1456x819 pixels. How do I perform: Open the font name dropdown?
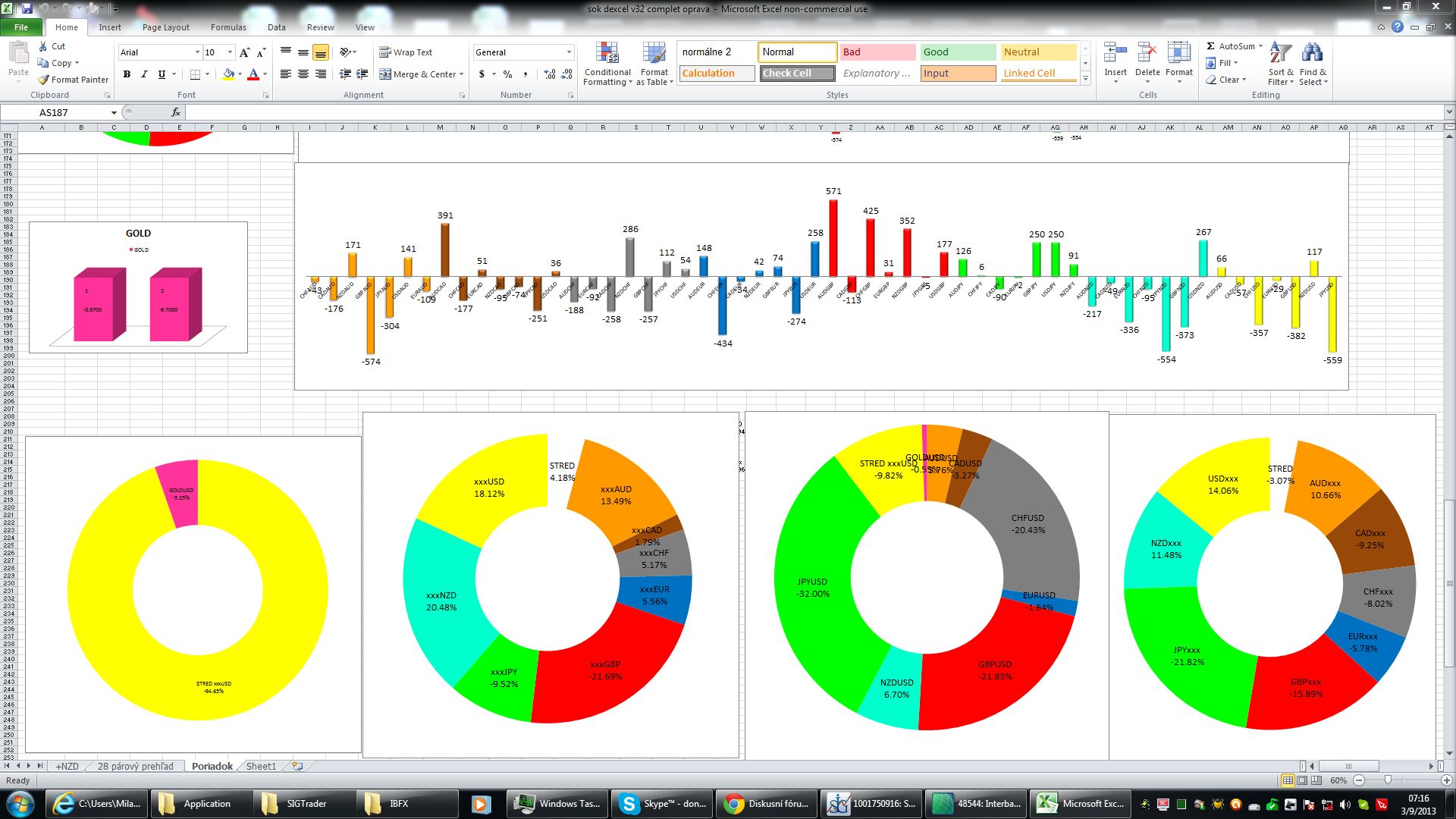tap(197, 52)
